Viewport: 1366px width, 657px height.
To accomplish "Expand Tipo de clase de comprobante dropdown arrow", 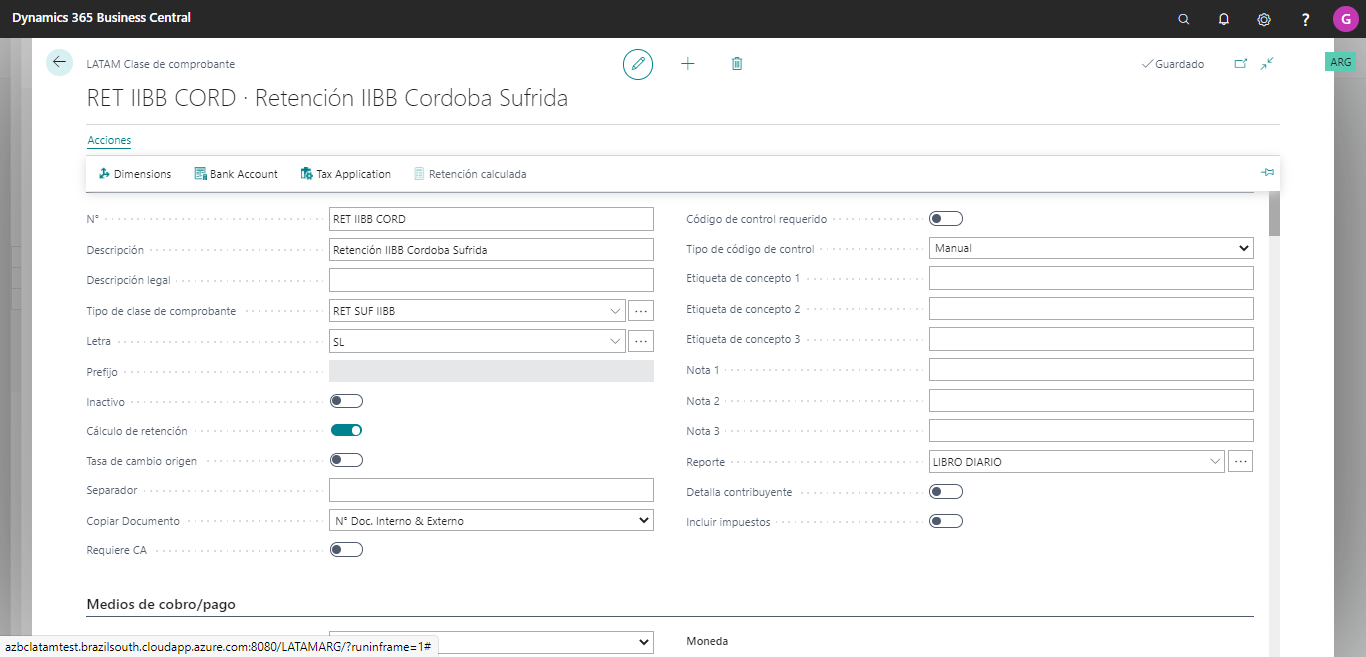I will click(615, 311).
